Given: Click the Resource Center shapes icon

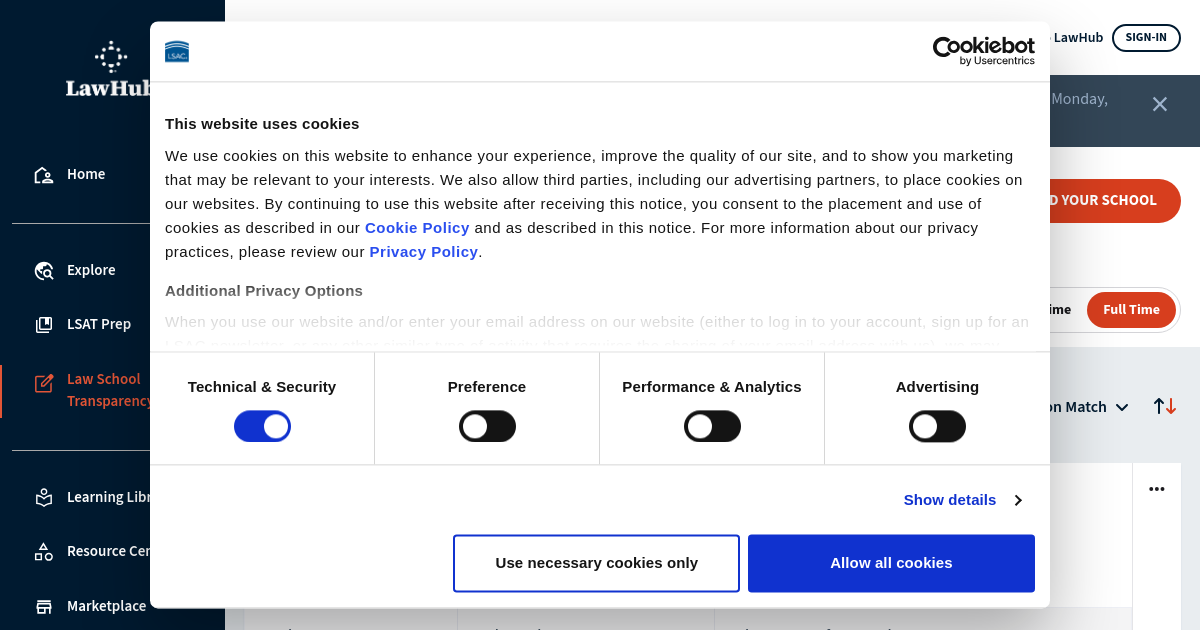Looking at the screenshot, I should coord(44,552).
